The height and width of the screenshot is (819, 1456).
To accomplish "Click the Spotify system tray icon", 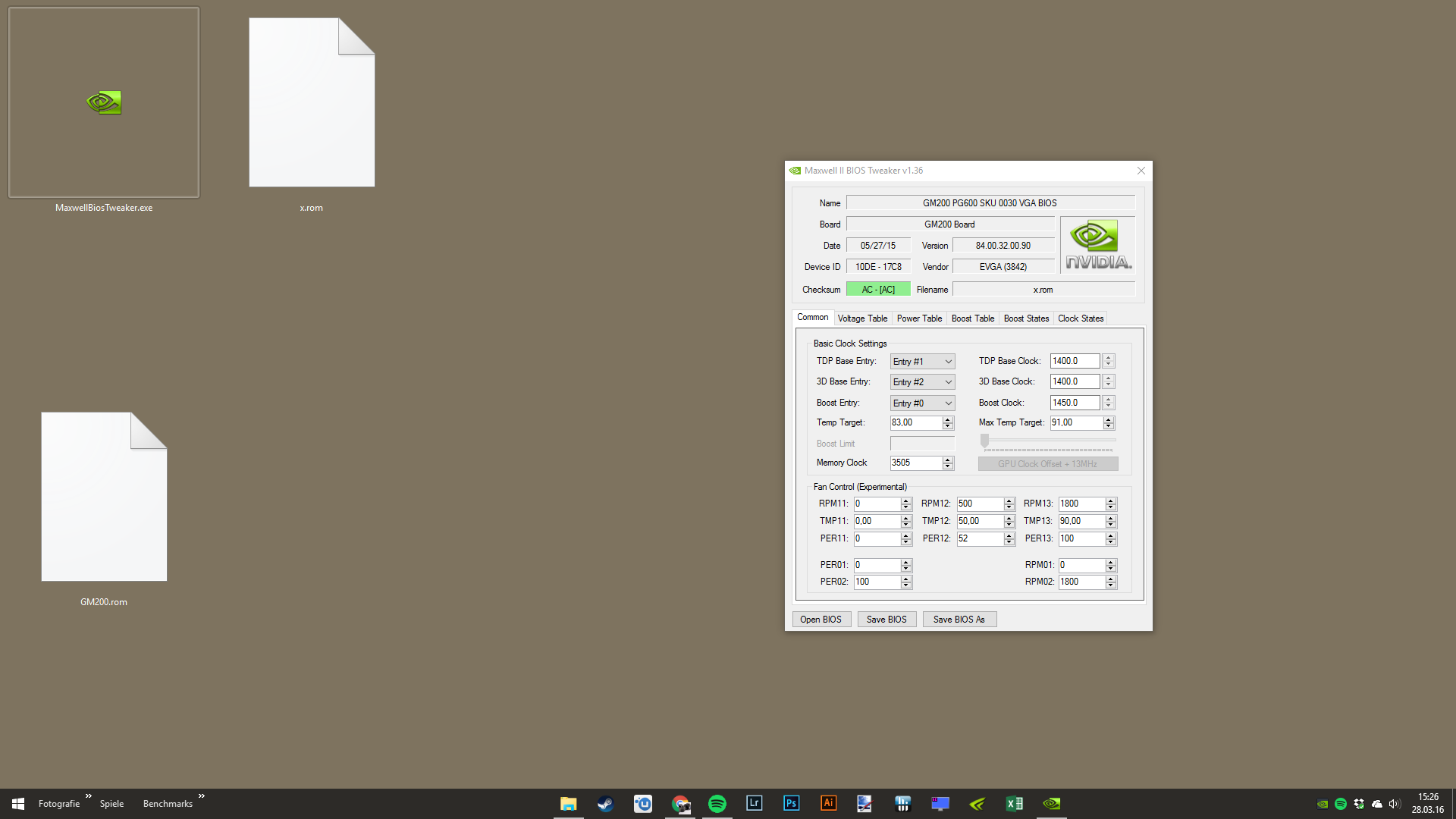I will tap(1341, 804).
